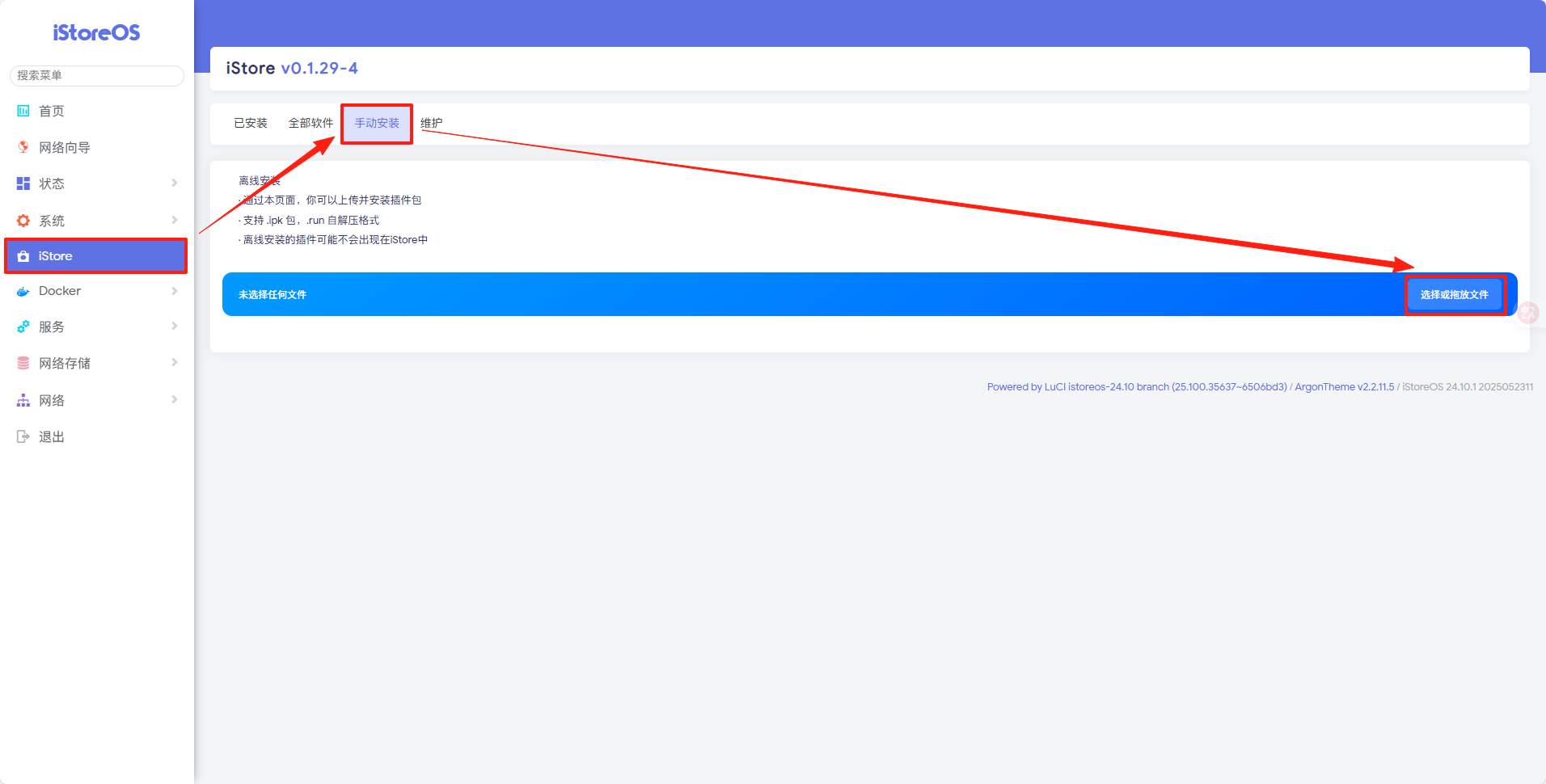Click the iStore v0.1.29-4 title
1546x784 pixels.
click(x=292, y=68)
